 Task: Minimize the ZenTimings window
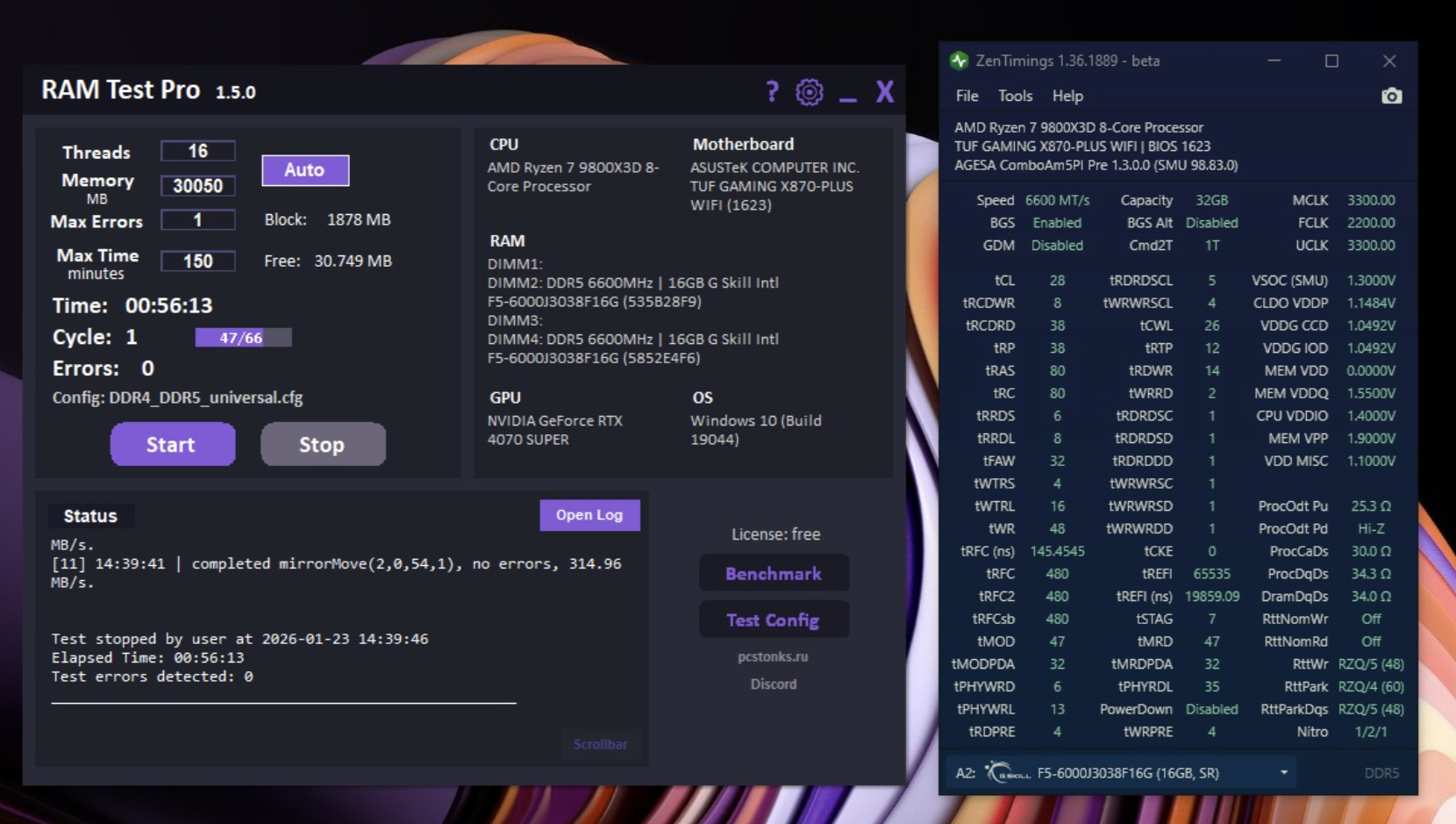coord(1274,61)
